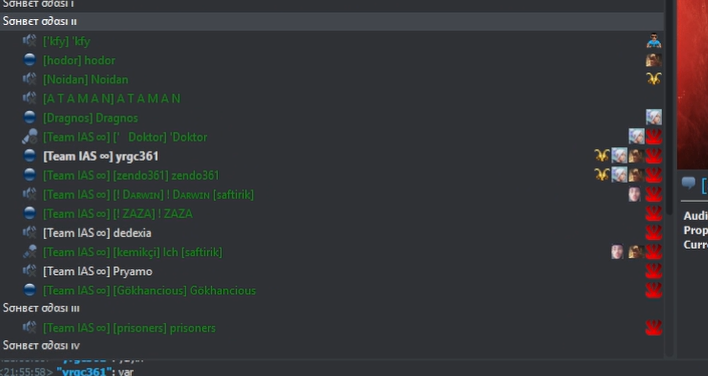Click the red flame badge on dedexia's row
The image size is (708, 376).
653,232
